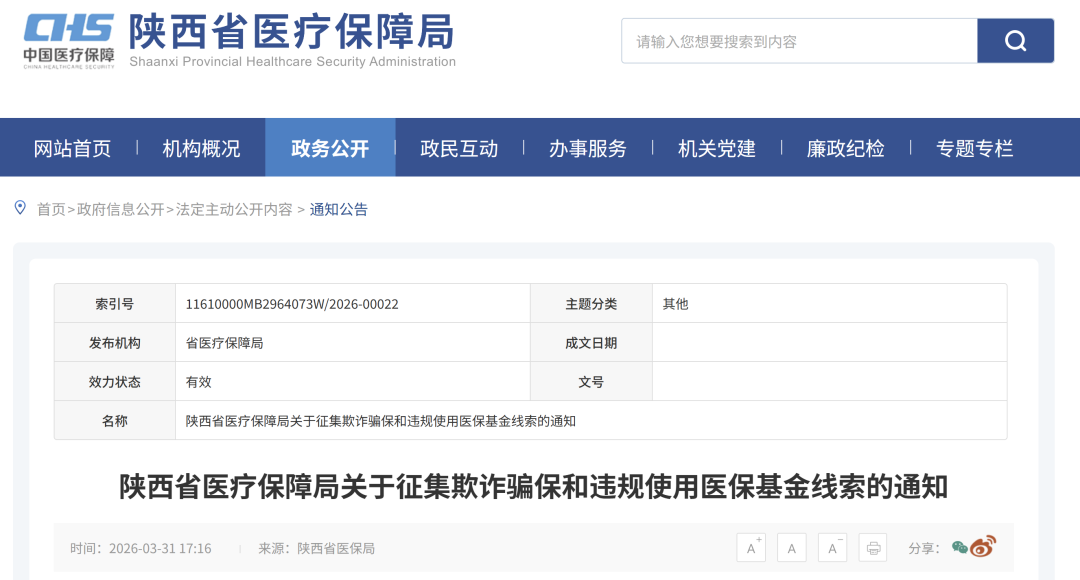Click the search magnifier button
Image resolution: width=1080 pixels, height=580 pixels.
[1015, 41]
